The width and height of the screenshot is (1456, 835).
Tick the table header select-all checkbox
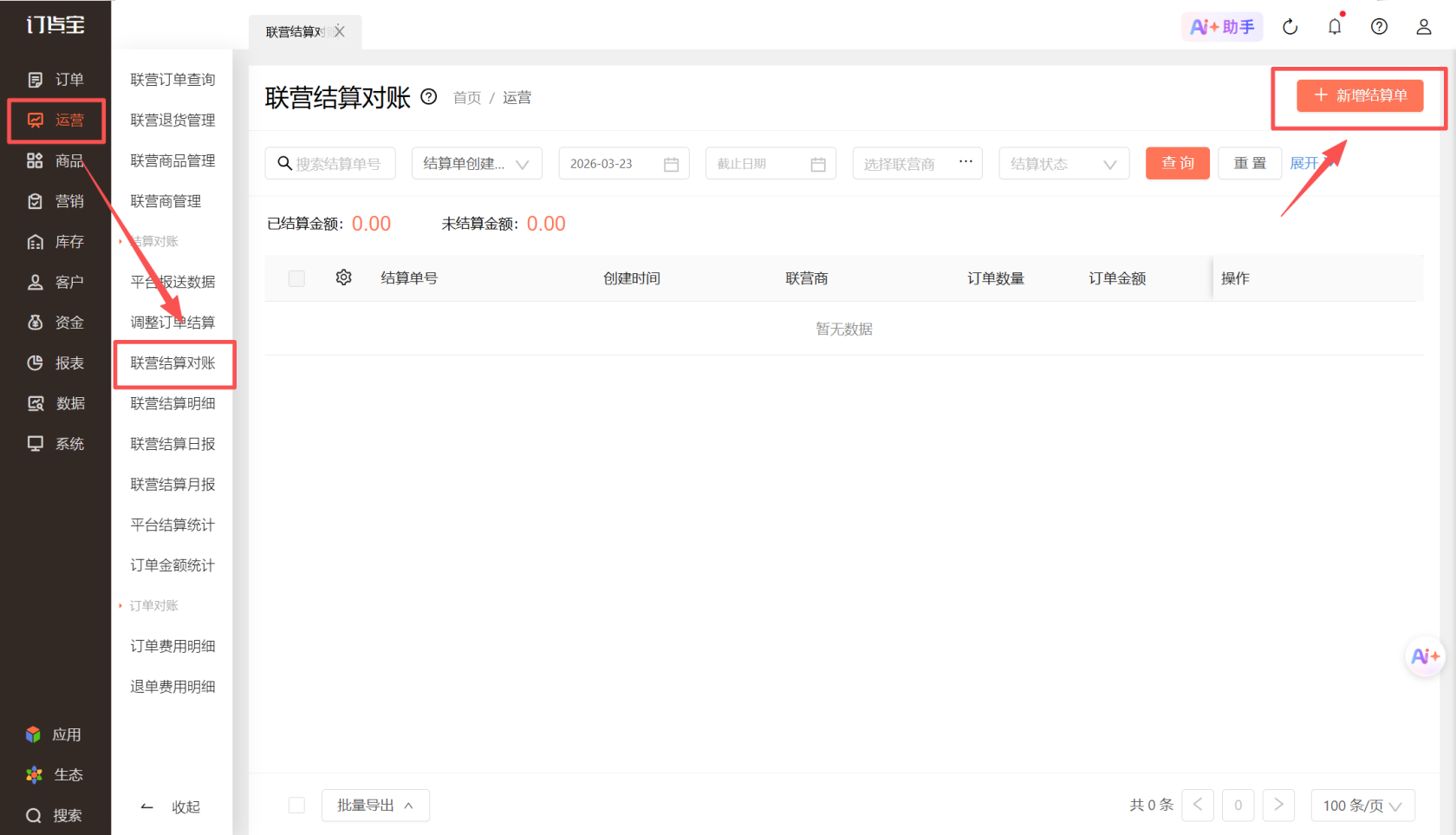pos(296,278)
